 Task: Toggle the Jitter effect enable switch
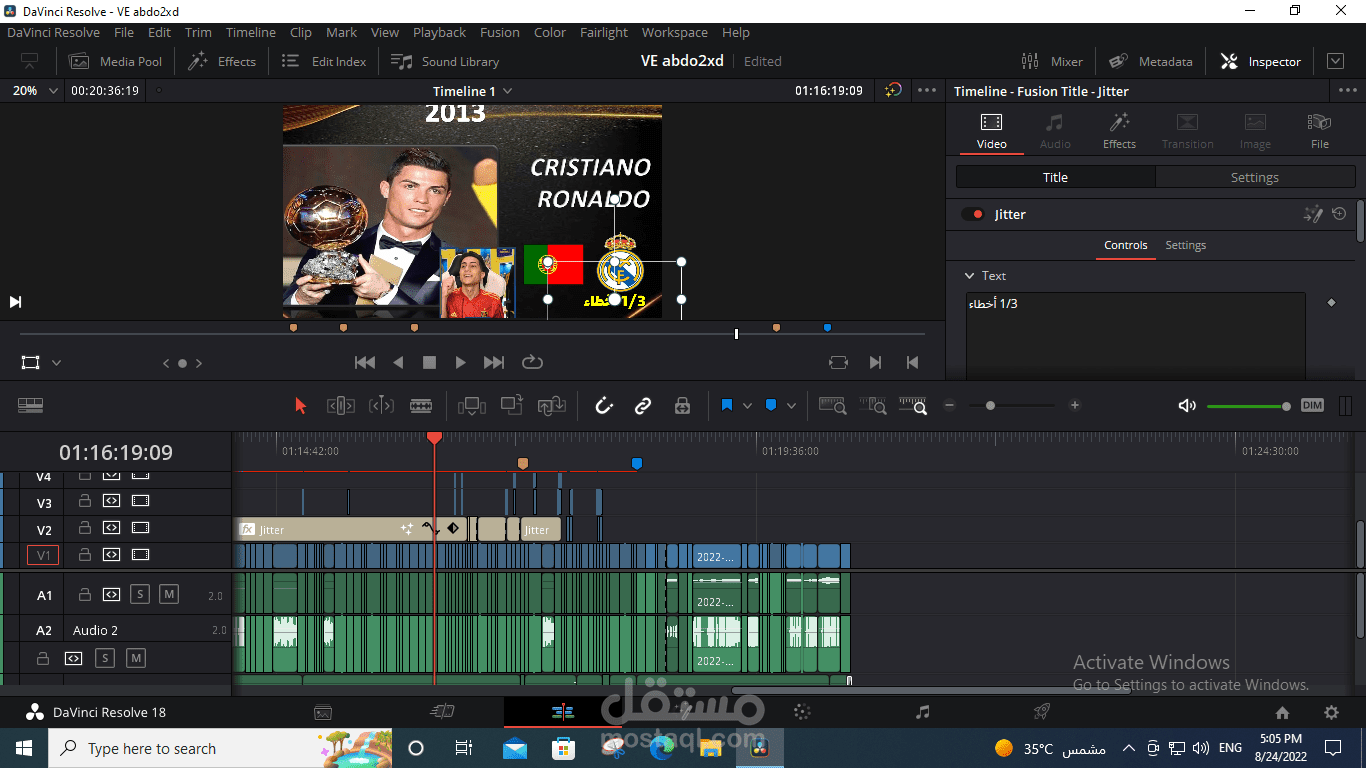[x=972, y=214]
